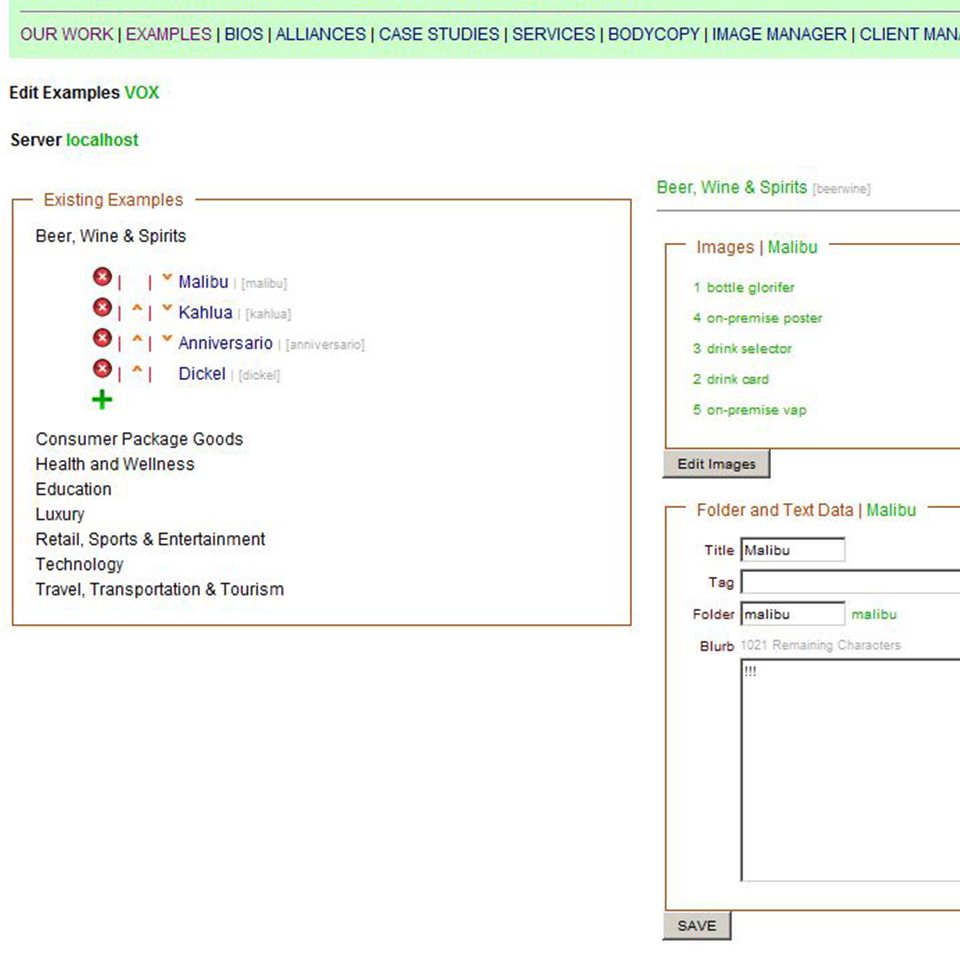Open the Dickel example
The image size is (960, 960).
[202, 373]
